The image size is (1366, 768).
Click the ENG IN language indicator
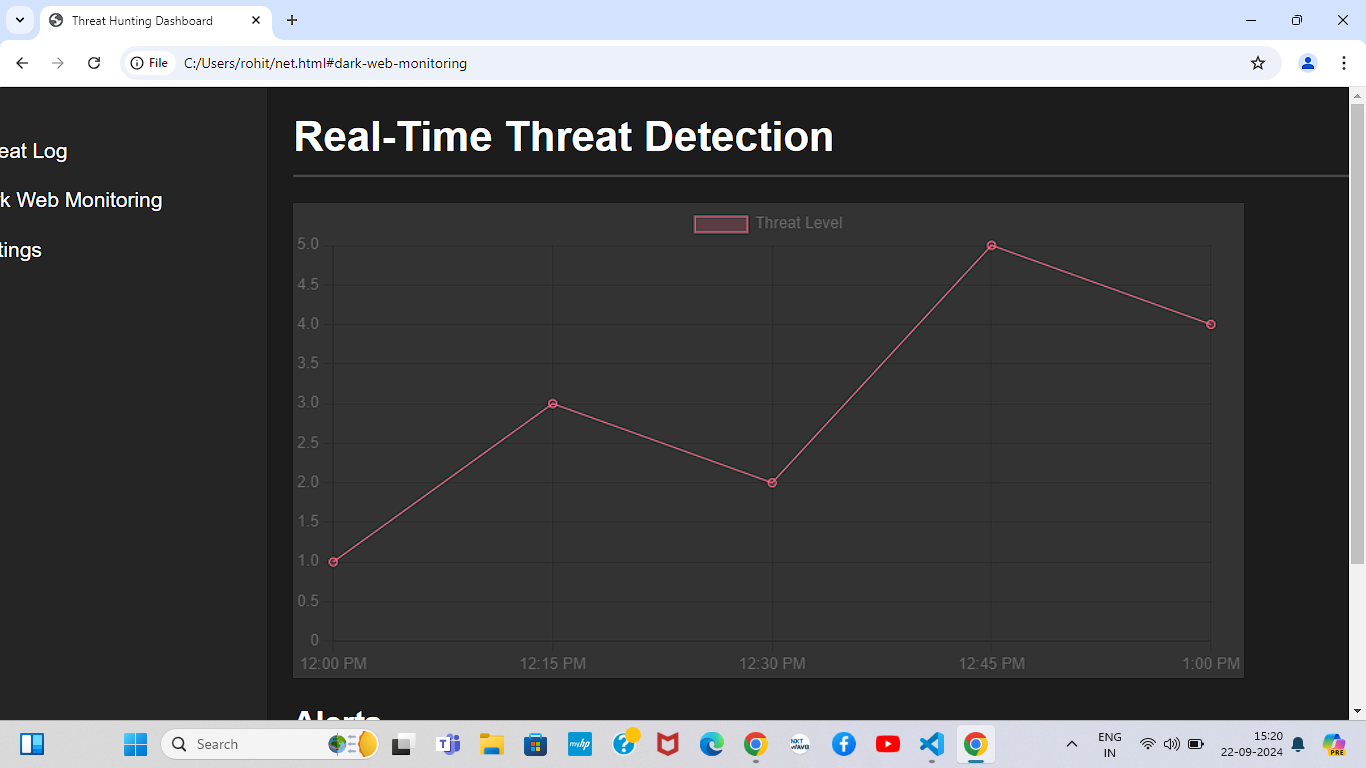1110,744
